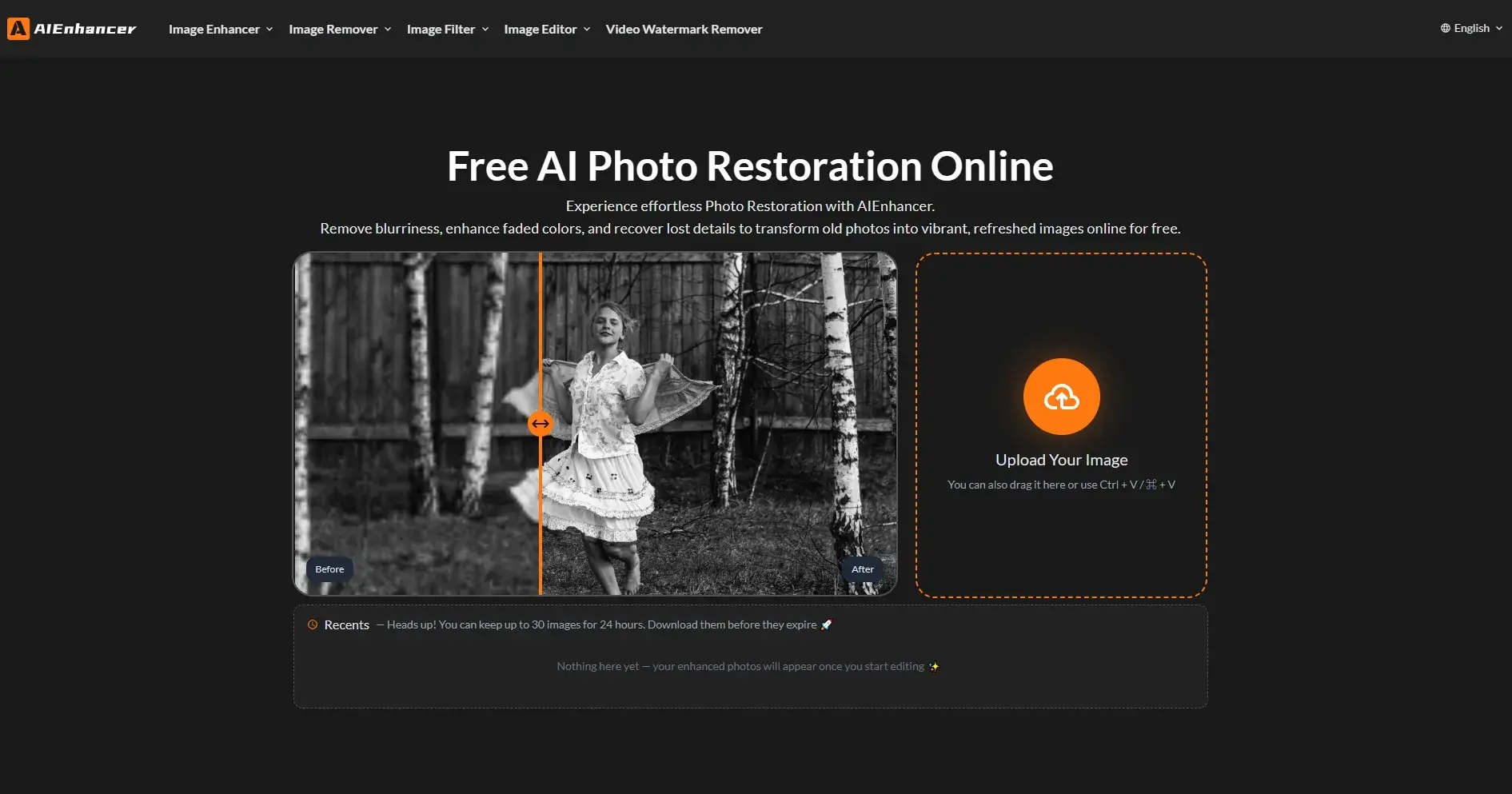Click the Recents section heading

(x=347, y=624)
